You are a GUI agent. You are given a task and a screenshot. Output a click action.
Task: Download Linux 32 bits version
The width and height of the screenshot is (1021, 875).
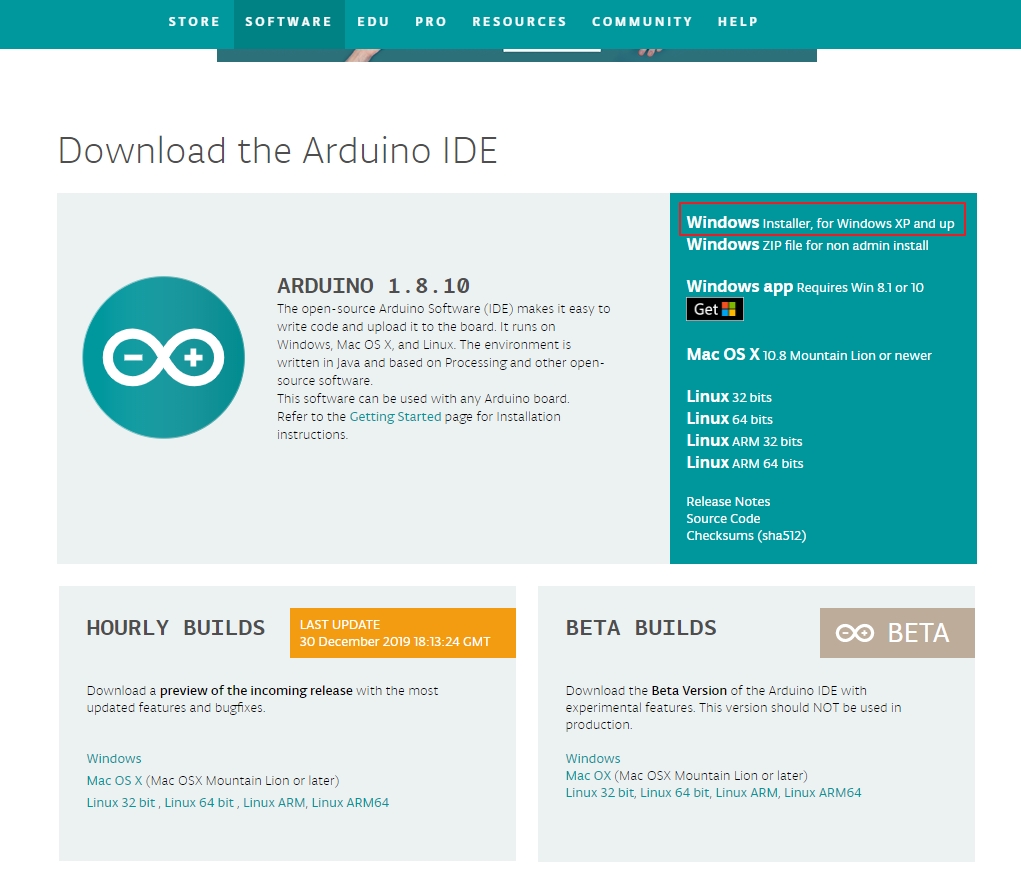729,396
